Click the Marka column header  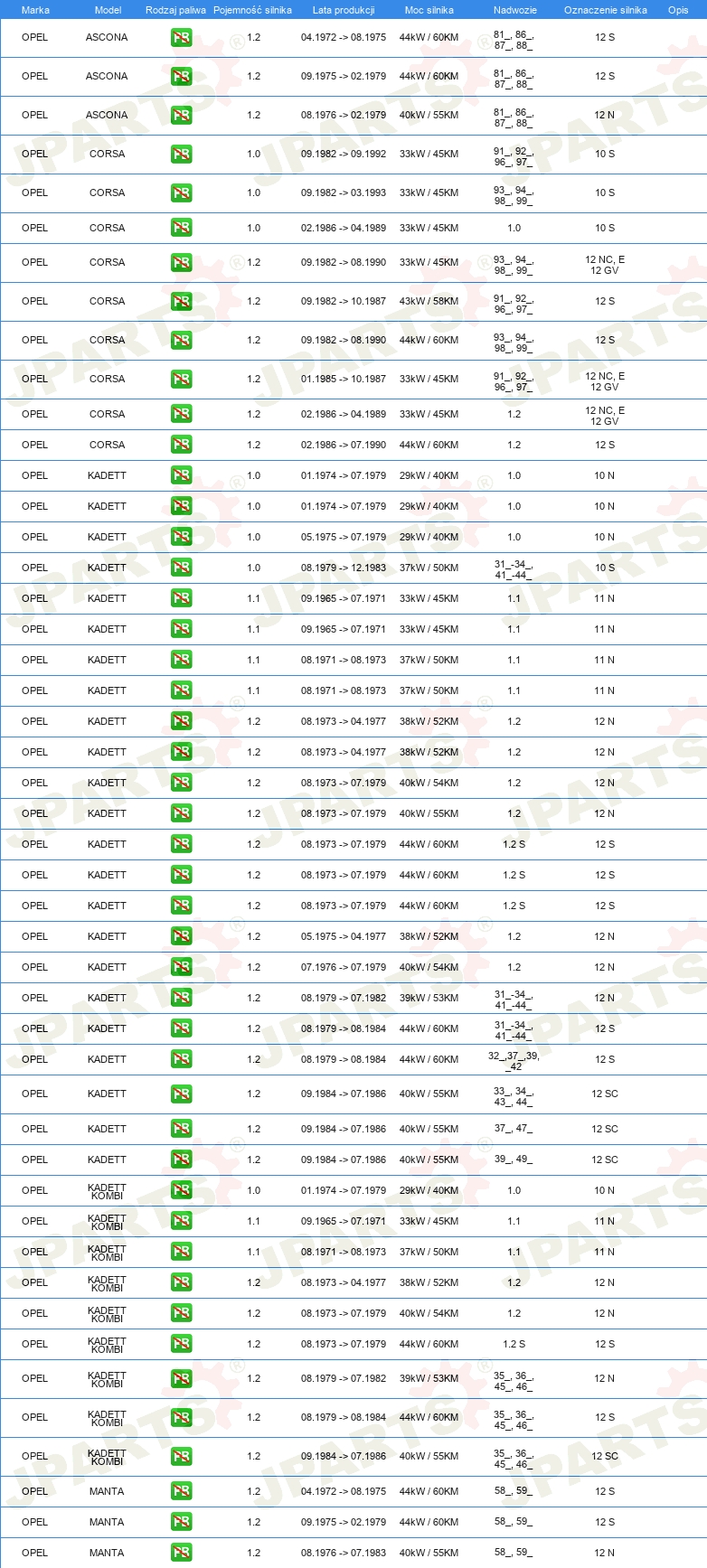[x=35, y=10]
